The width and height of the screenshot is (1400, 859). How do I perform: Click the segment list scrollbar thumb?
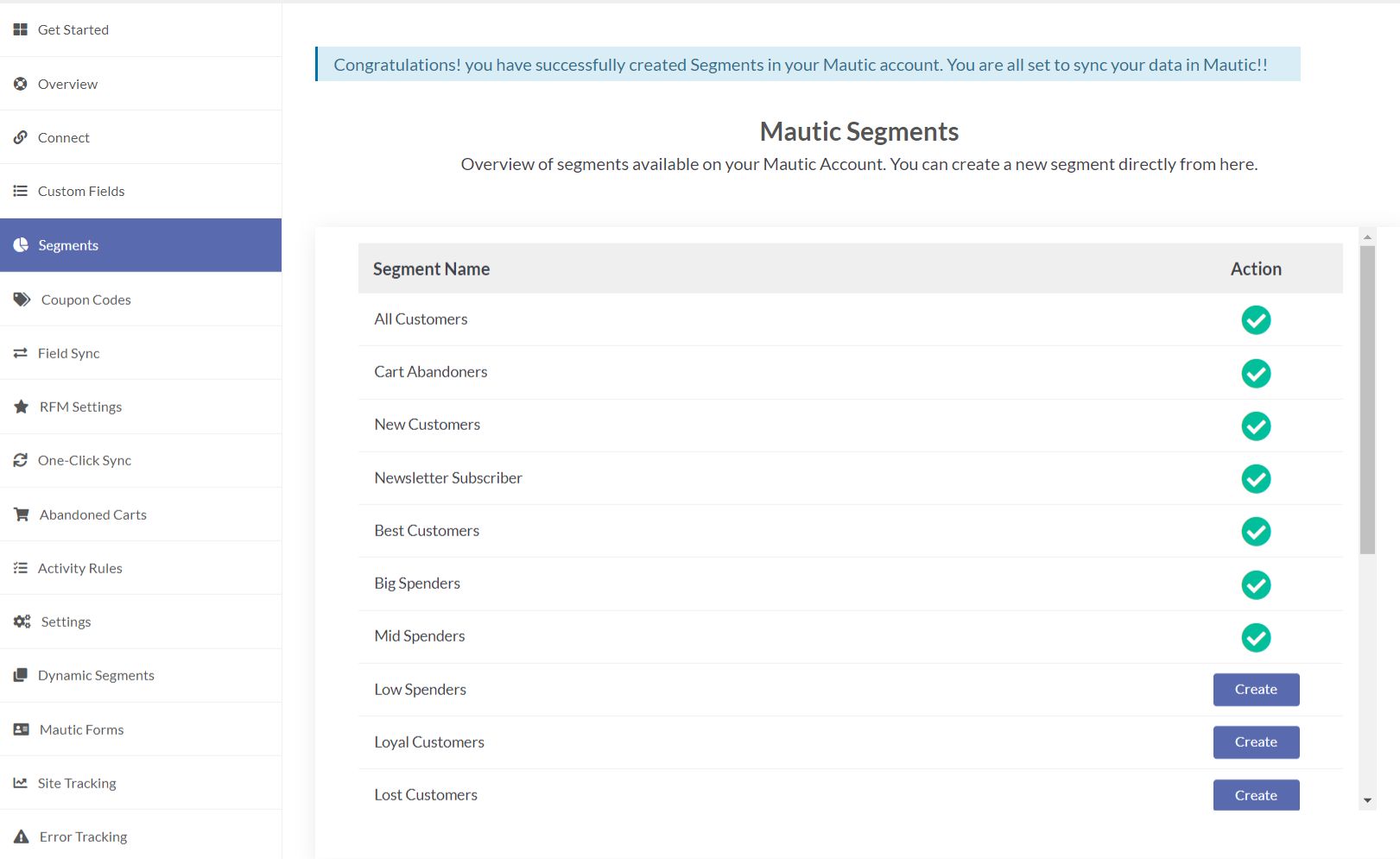click(1367, 400)
